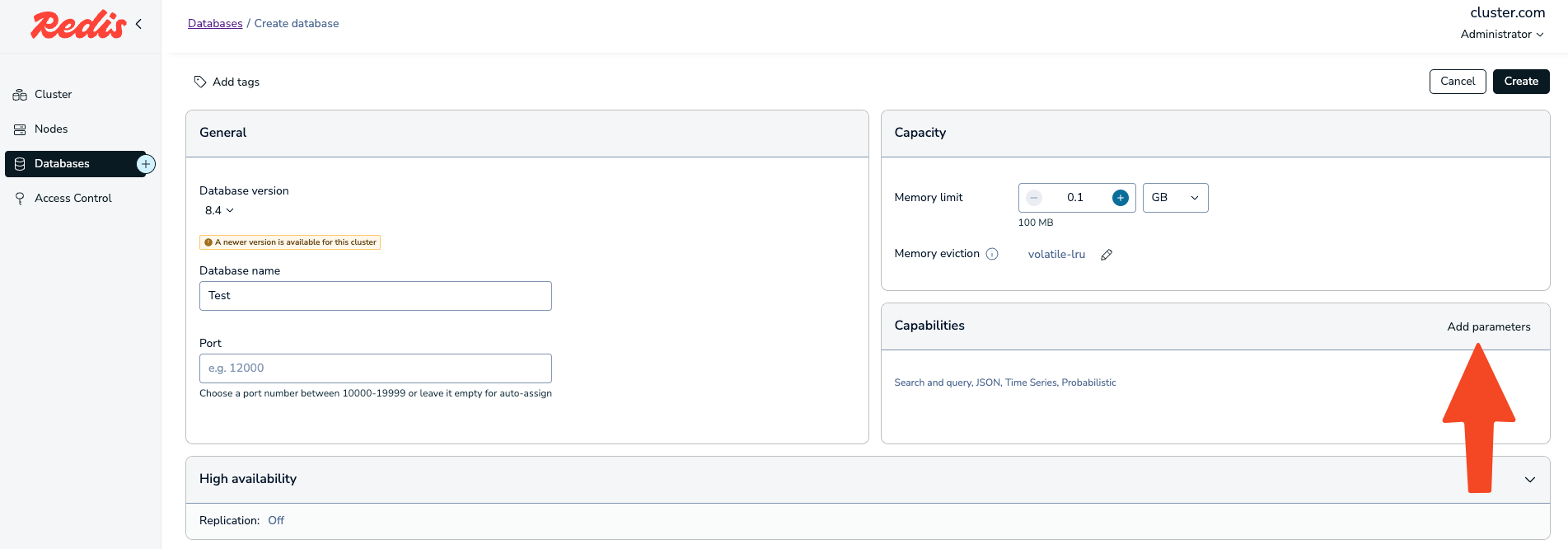Click the Databases breadcrumb link
Image resolution: width=1568 pixels, height=549 pixels.
click(x=215, y=23)
